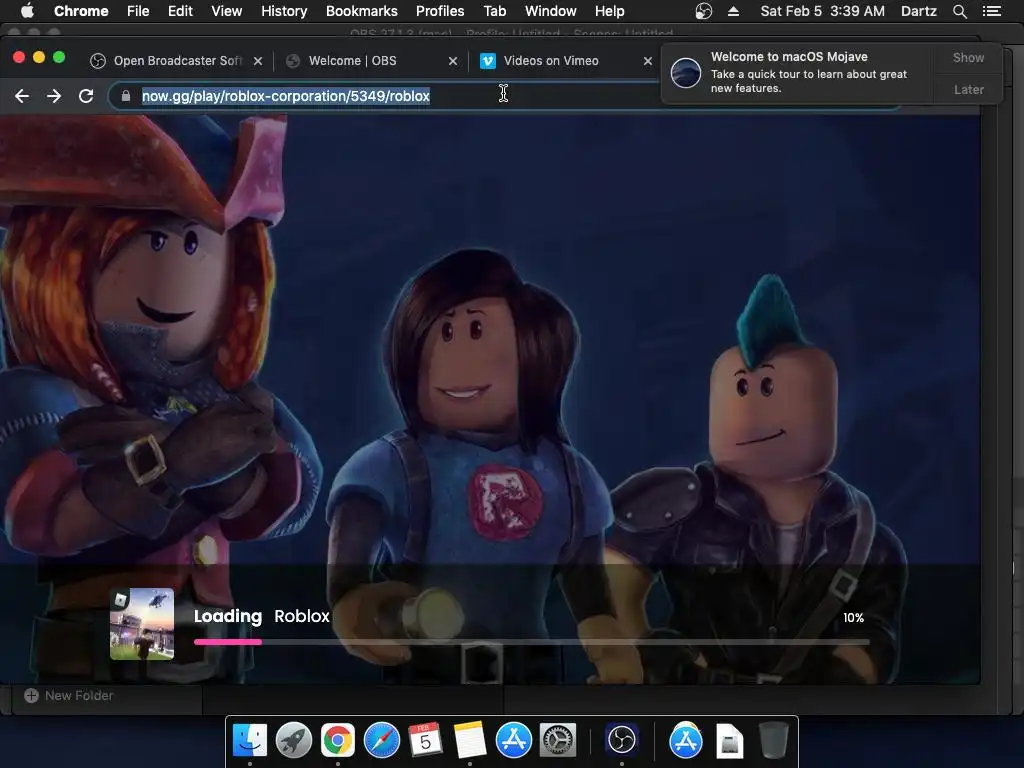
Task: Click the padlock site security icon
Action: click(125, 96)
